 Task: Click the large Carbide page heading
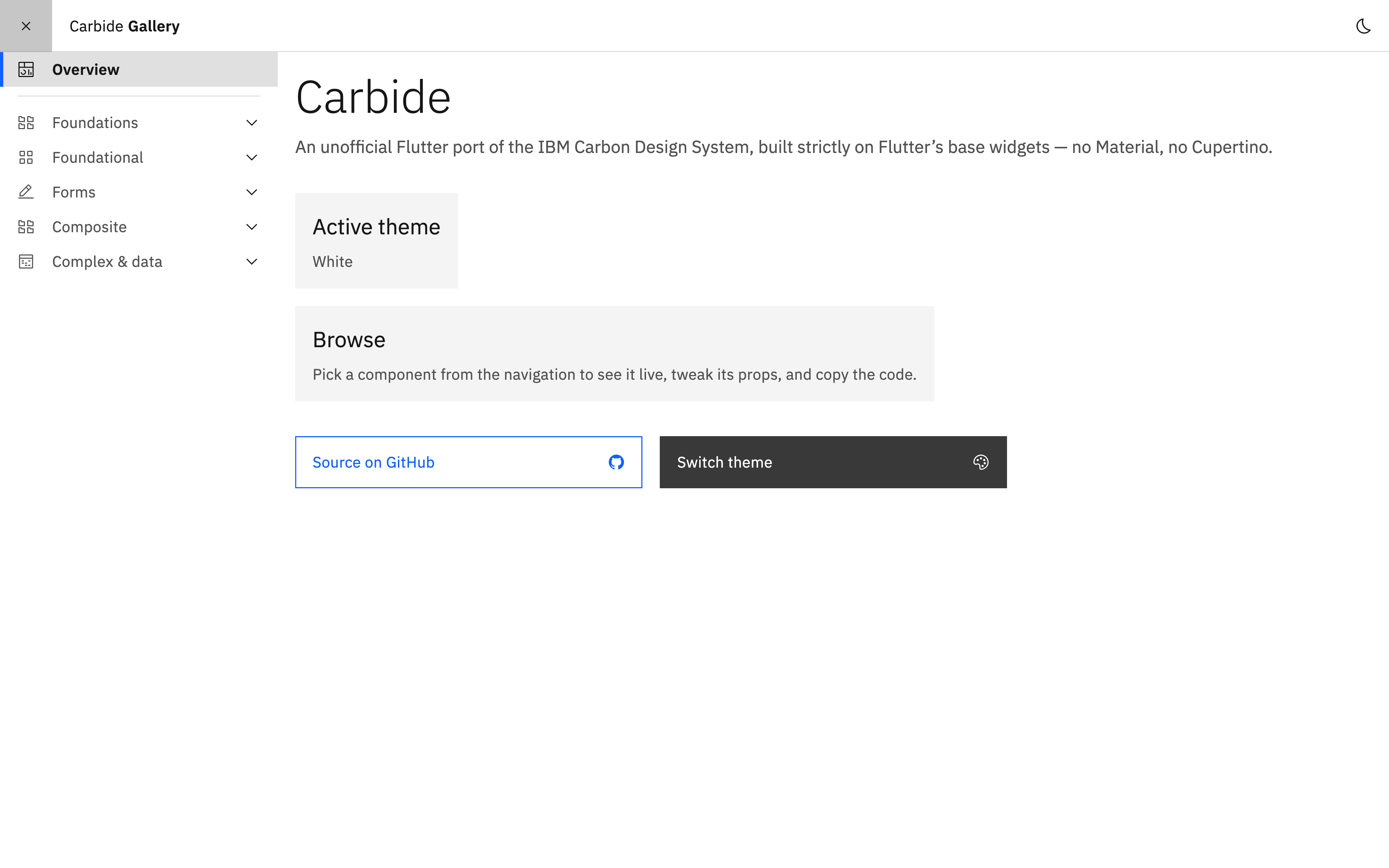[373, 97]
